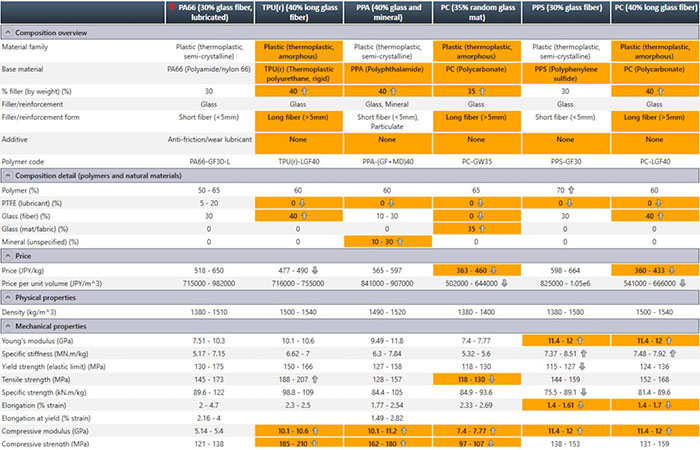
Task: Select TPU(r) (40% long glass fiber) column header
Action: tap(299, 12)
